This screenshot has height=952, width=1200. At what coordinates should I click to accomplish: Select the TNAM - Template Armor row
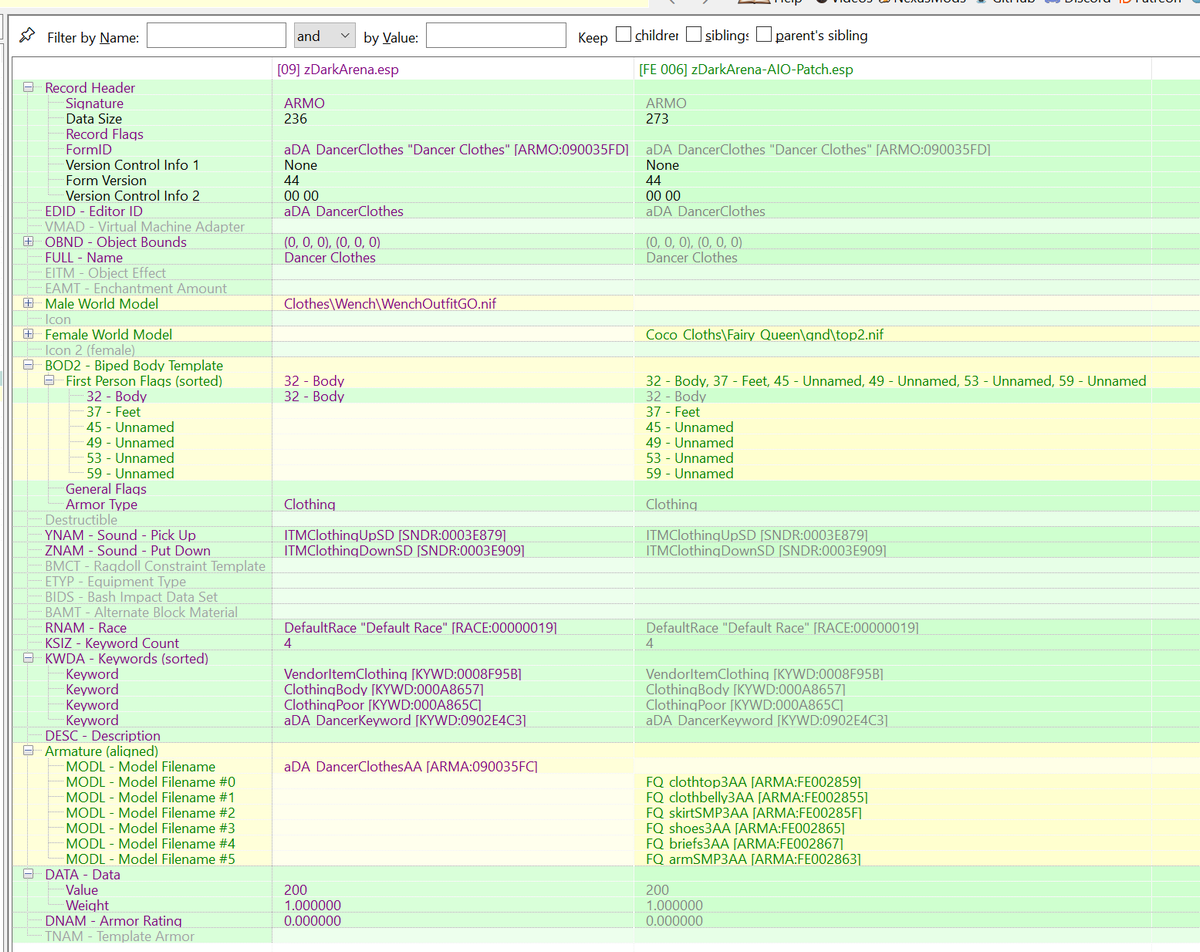point(120,937)
